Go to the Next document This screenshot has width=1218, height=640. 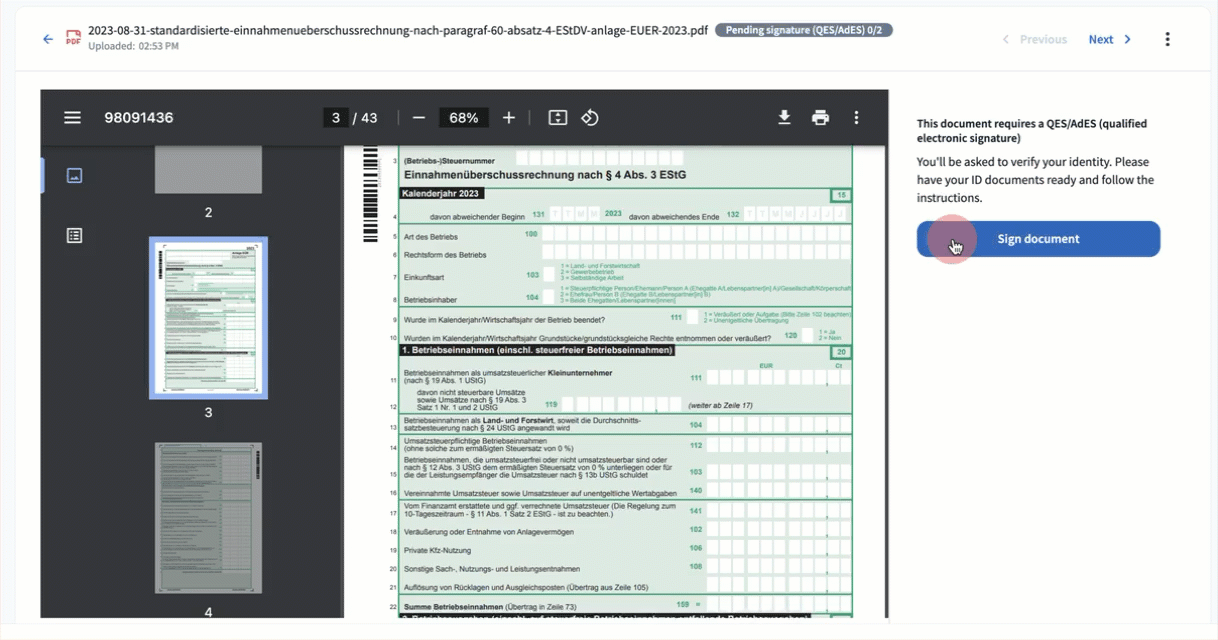tap(1110, 39)
